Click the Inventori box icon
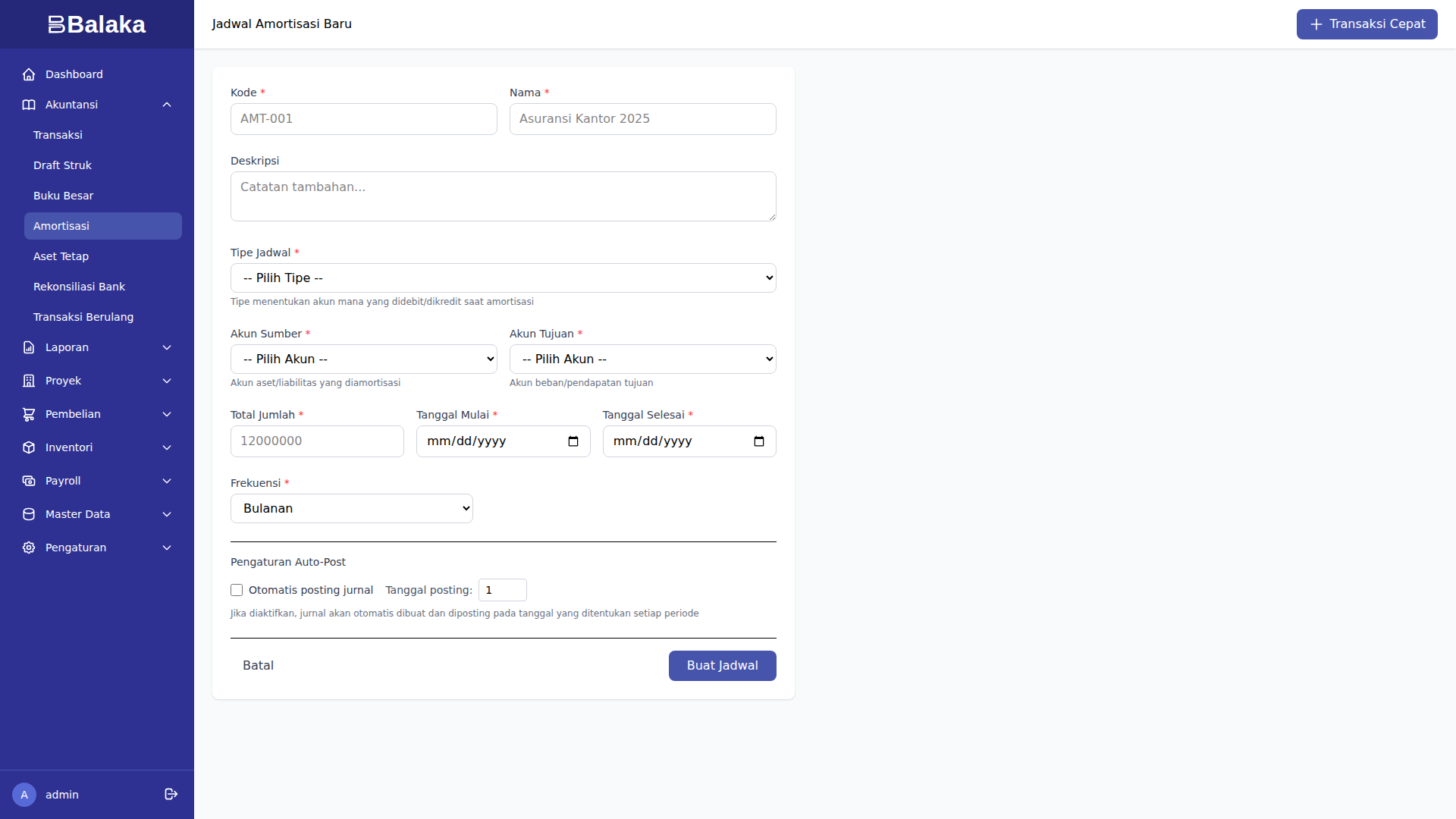The height and width of the screenshot is (819, 1456). [29, 447]
